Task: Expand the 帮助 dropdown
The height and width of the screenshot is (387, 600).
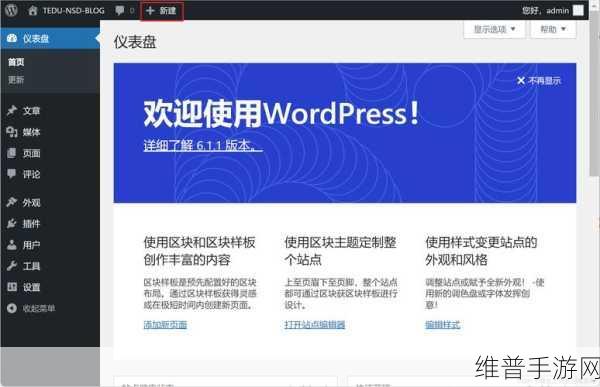Action: tap(553, 29)
